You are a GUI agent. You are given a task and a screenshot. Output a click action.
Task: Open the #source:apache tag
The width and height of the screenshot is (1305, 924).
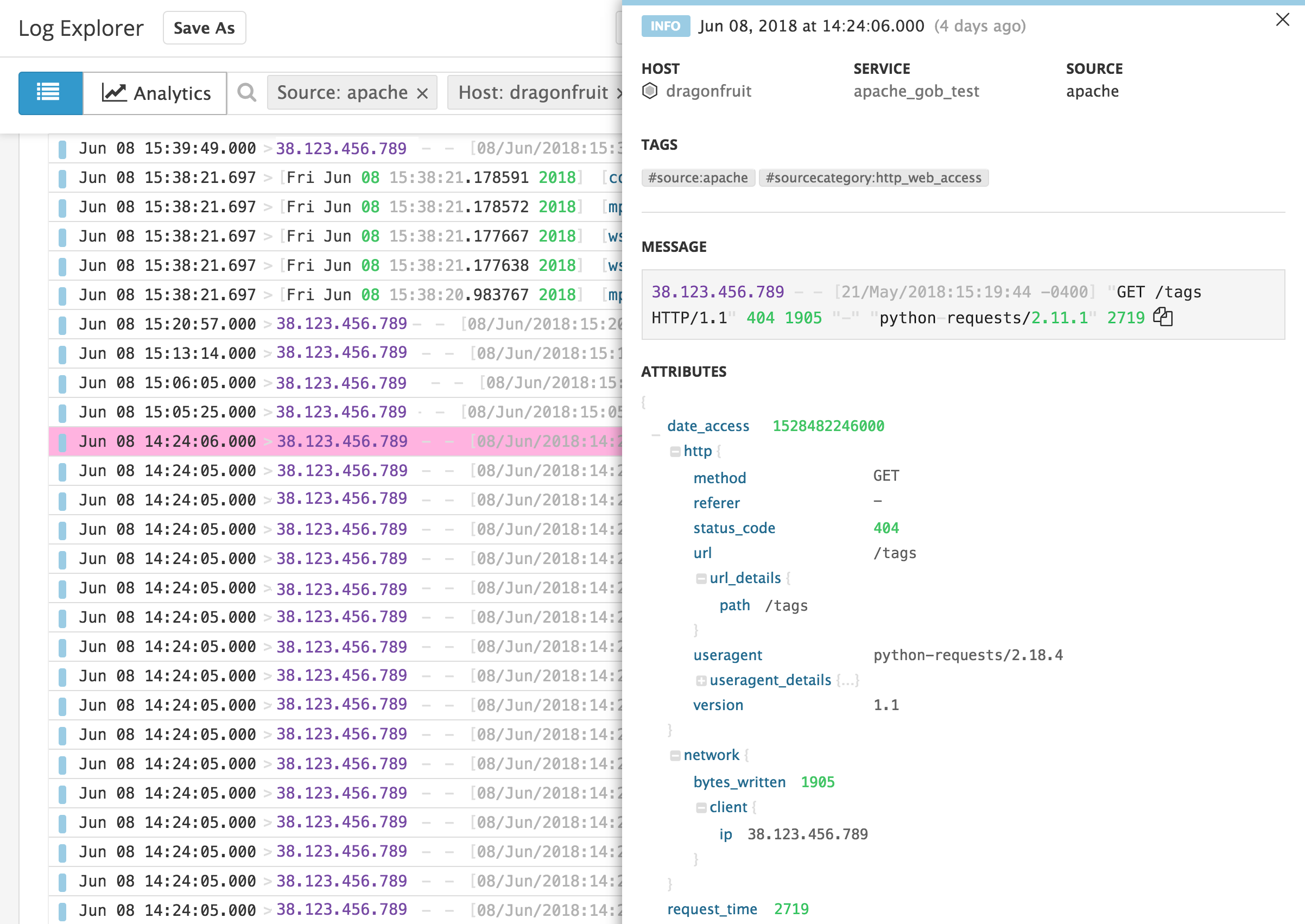698,178
